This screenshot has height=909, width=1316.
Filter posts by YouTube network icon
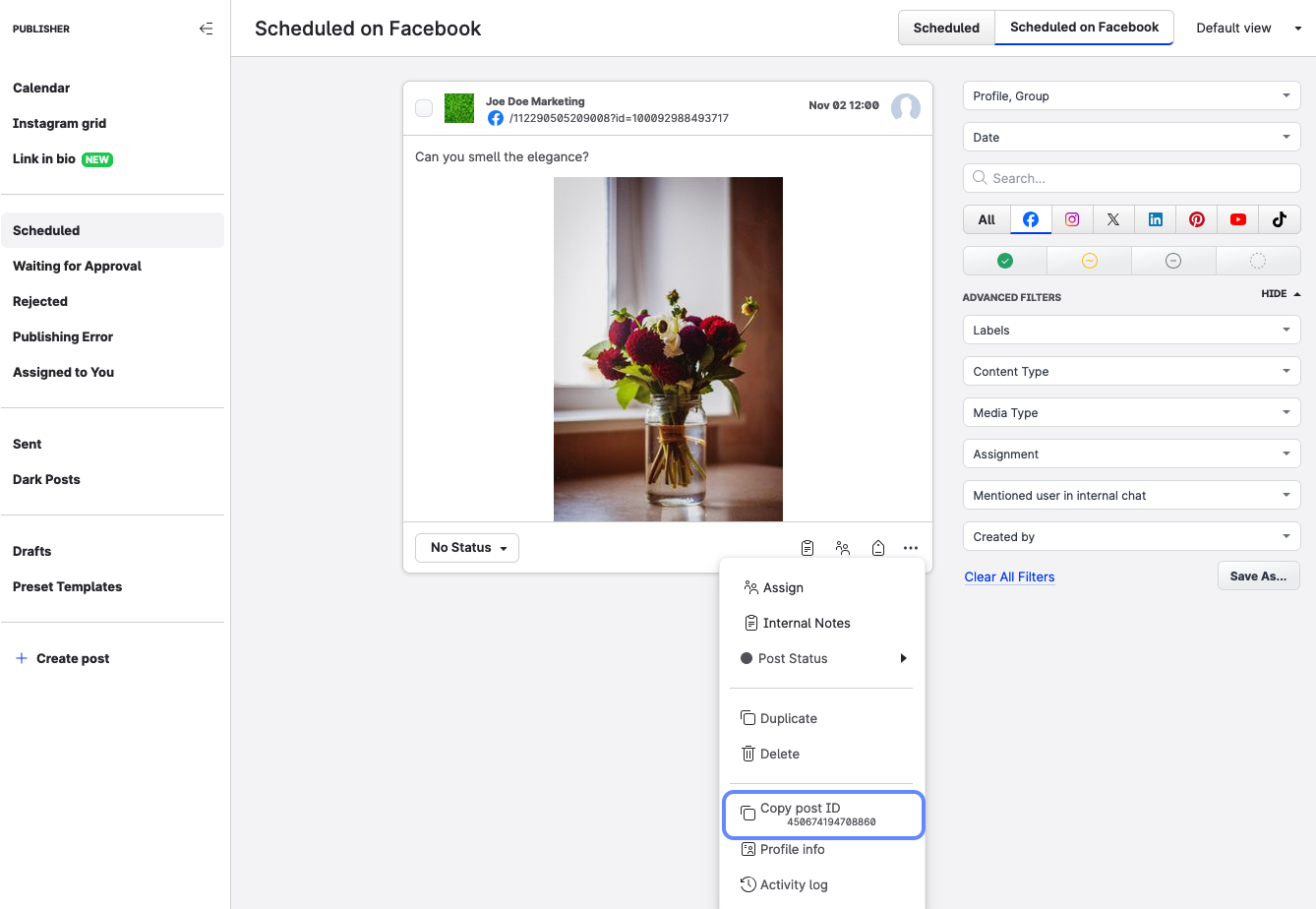[x=1237, y=219]
